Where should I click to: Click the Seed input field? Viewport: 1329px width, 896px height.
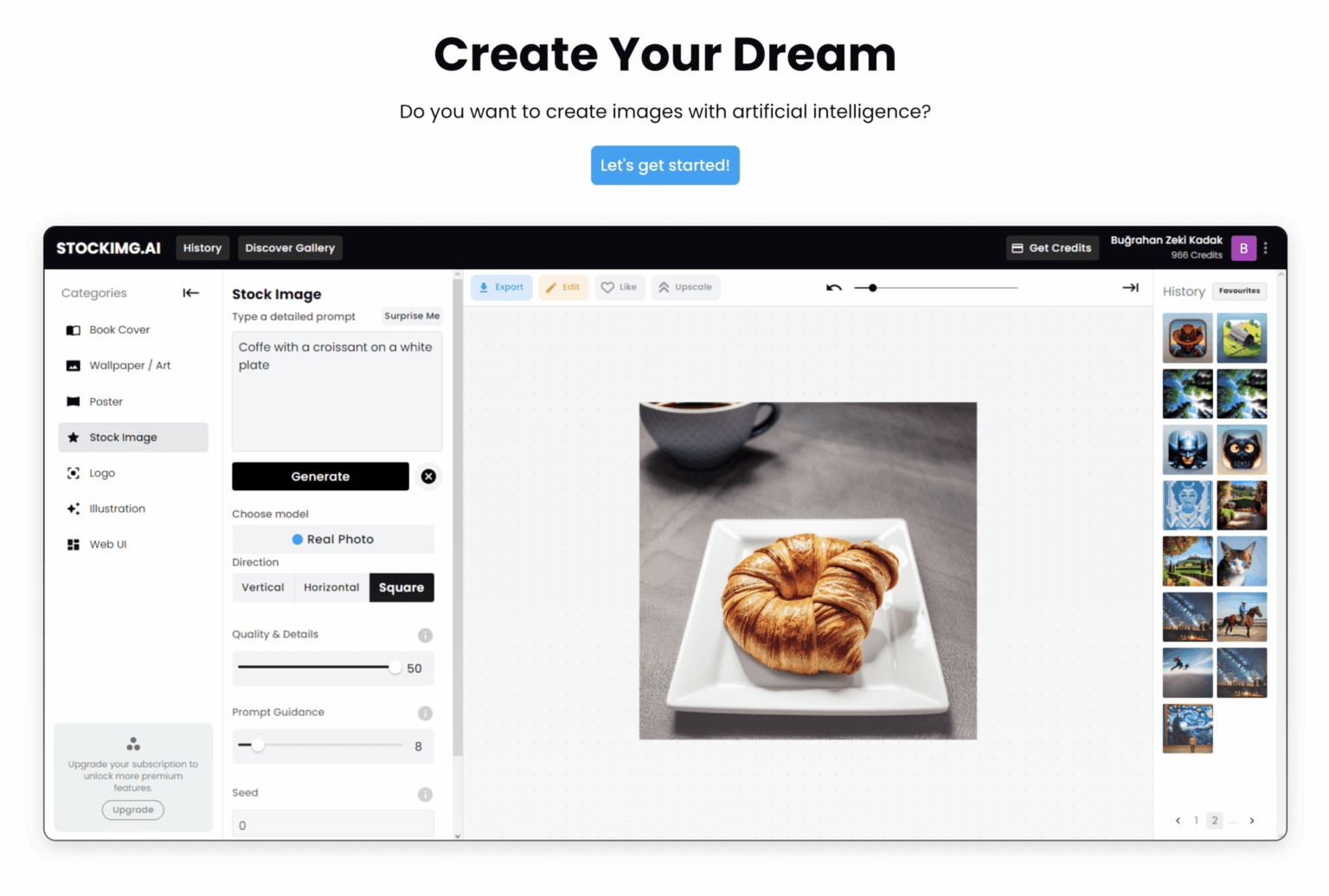pos(333,825)
